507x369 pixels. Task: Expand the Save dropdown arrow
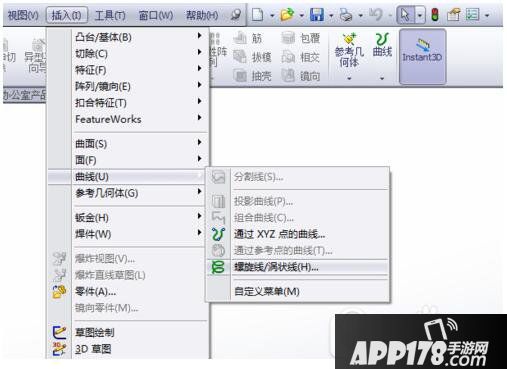tap(331, 15)
